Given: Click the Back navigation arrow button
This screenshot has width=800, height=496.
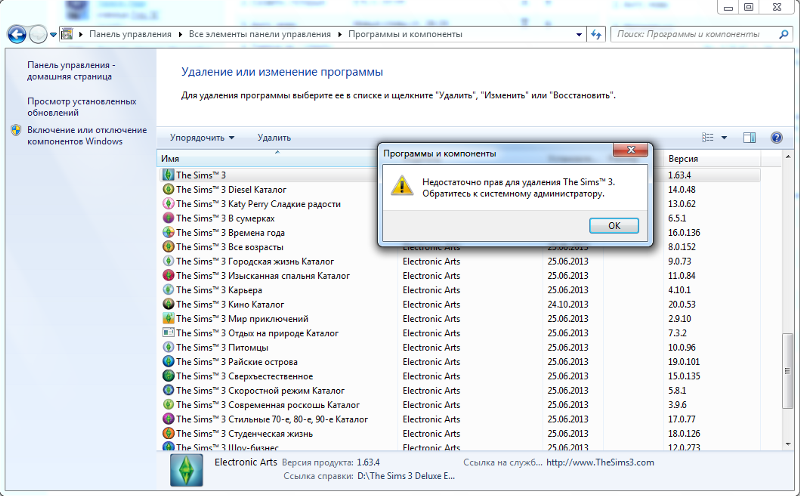Looking at the screenshot, I should click(x=17, y=35).
